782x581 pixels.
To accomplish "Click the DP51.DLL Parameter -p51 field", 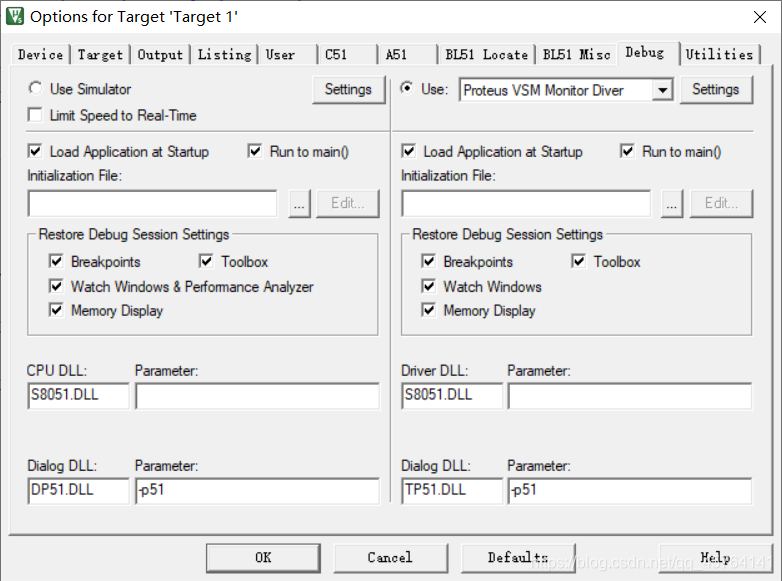I will (x=257, y=491).
